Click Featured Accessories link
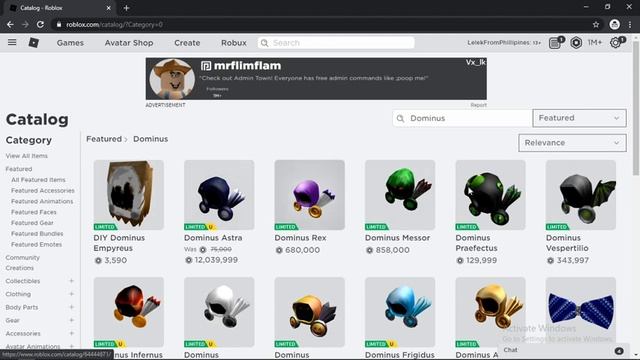640x360 pixels. [43, 191]
